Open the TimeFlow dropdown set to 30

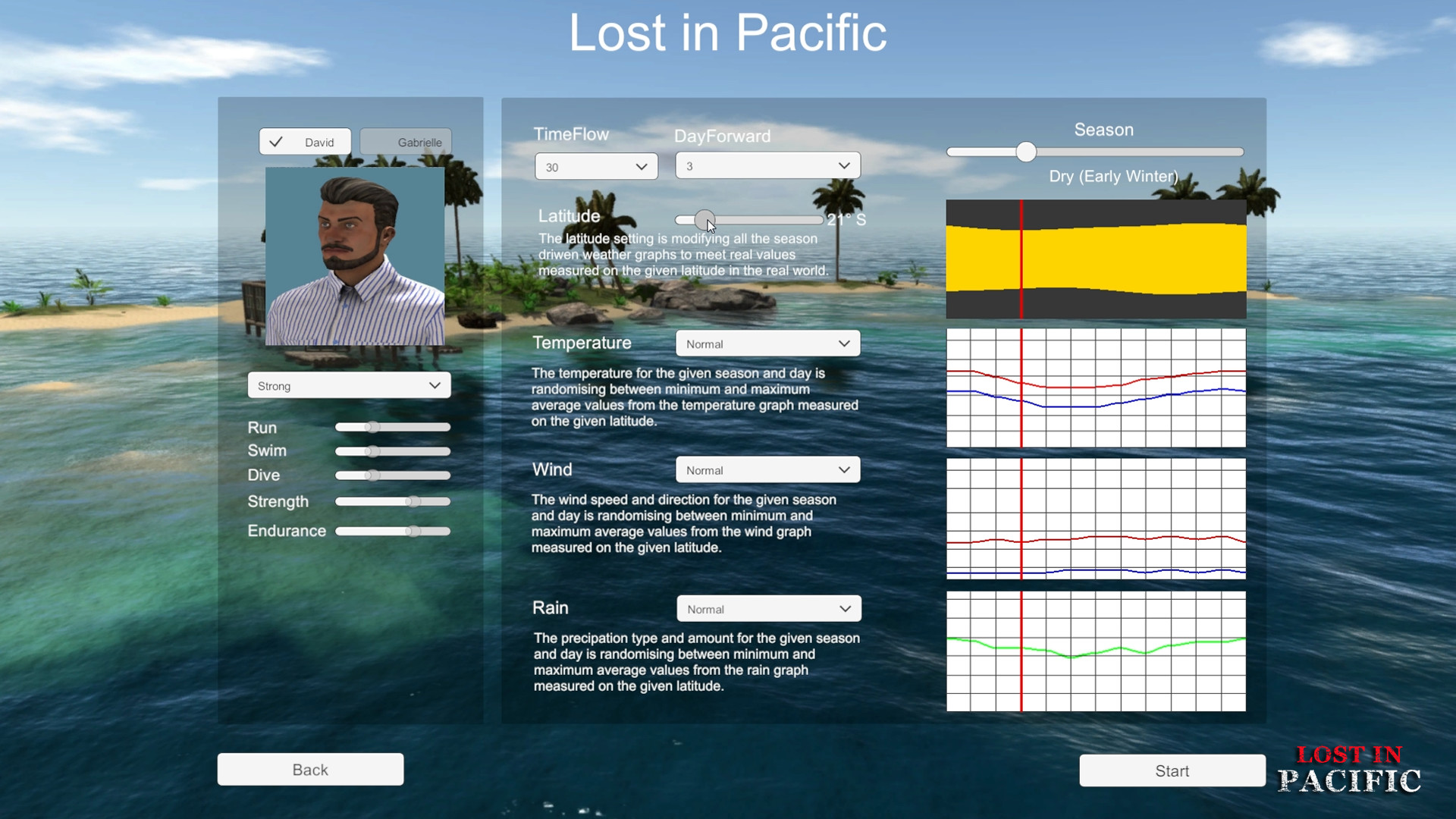pyautogui.click(x=596, y=166)
